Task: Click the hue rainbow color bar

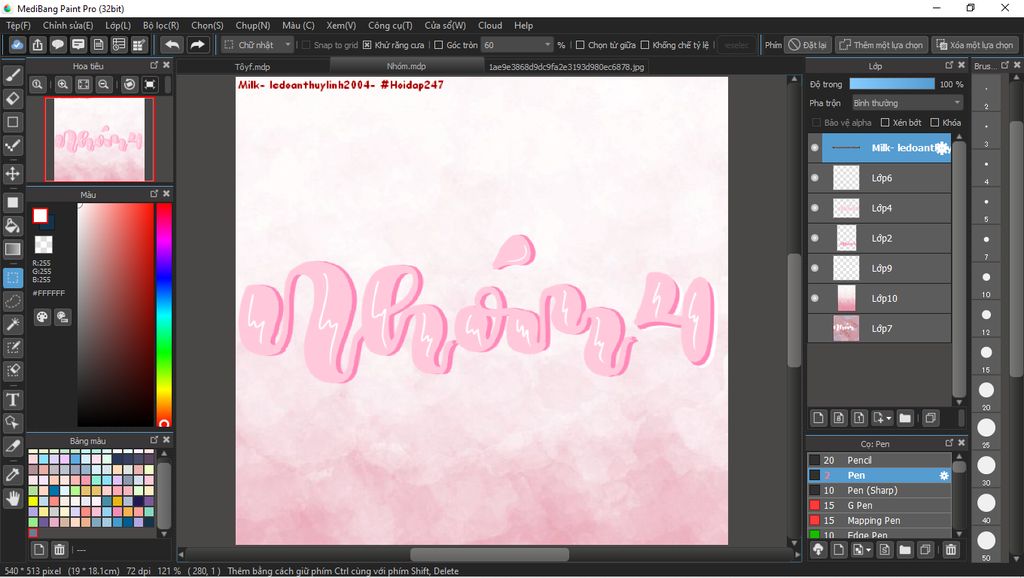Action: (x=163, y=315)
